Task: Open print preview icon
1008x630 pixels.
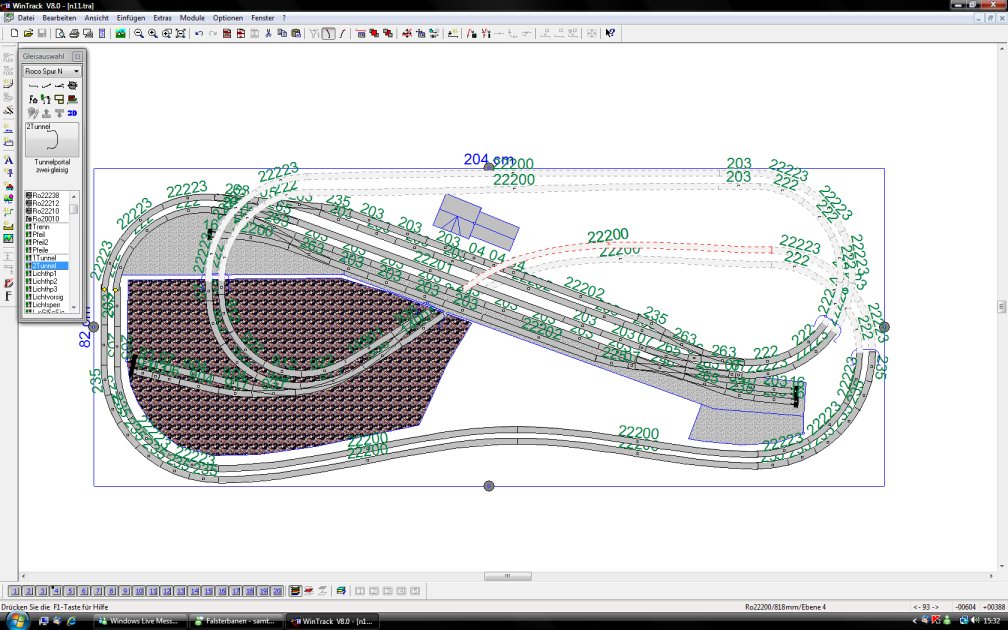Action: point(60,33)
